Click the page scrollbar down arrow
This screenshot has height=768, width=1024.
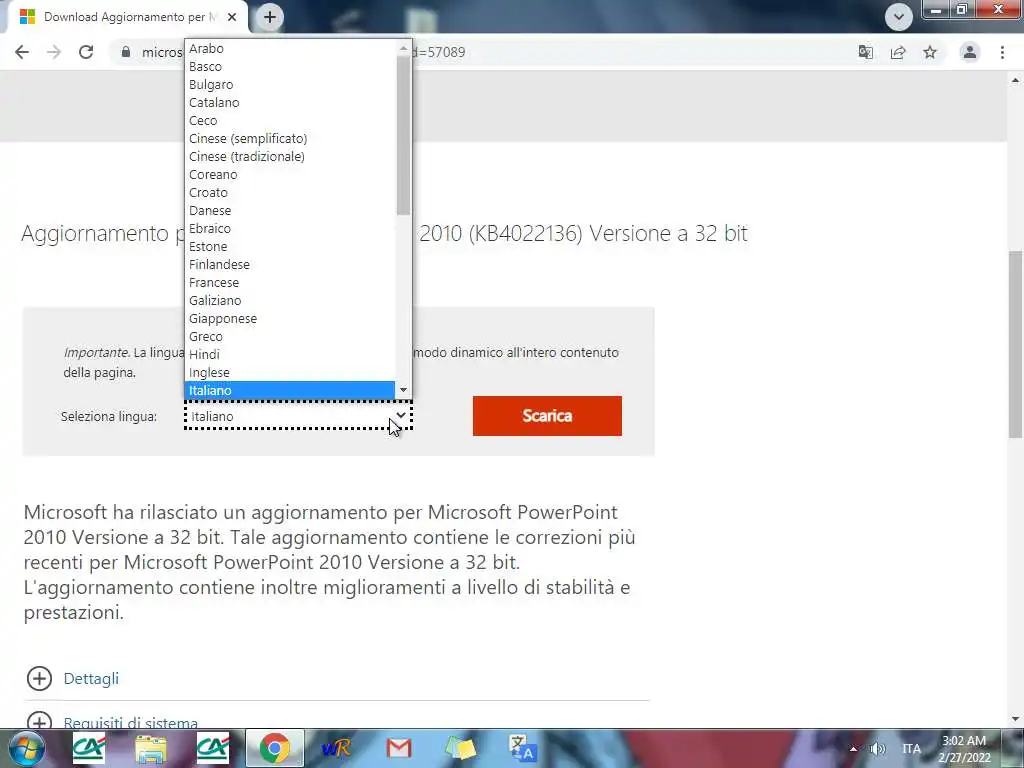tap(1016, 719)
